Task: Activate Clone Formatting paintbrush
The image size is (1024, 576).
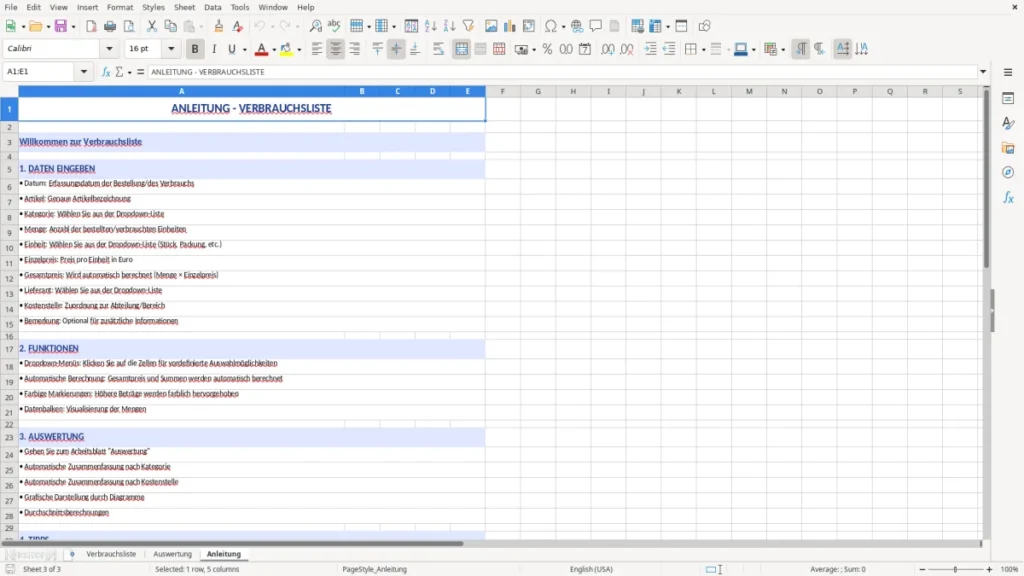Action: [x=219, y=26]
